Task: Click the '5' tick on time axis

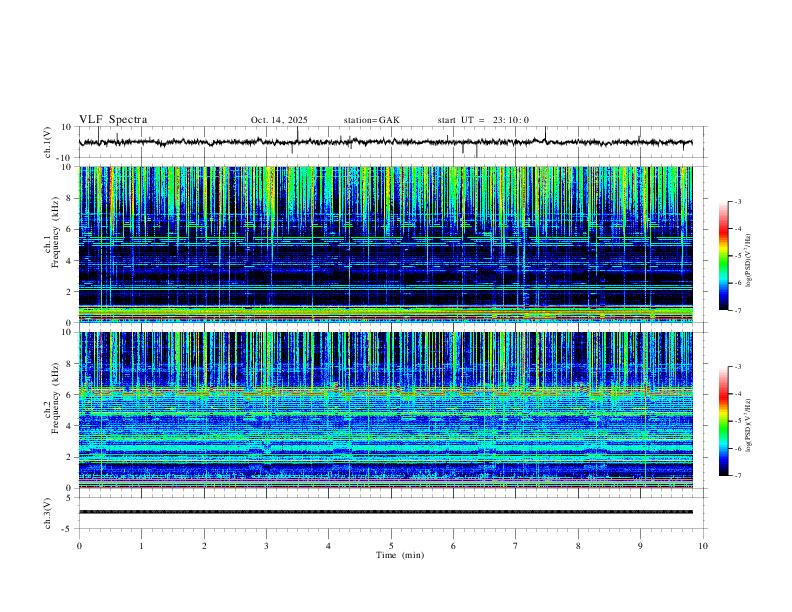Action: 391,546
